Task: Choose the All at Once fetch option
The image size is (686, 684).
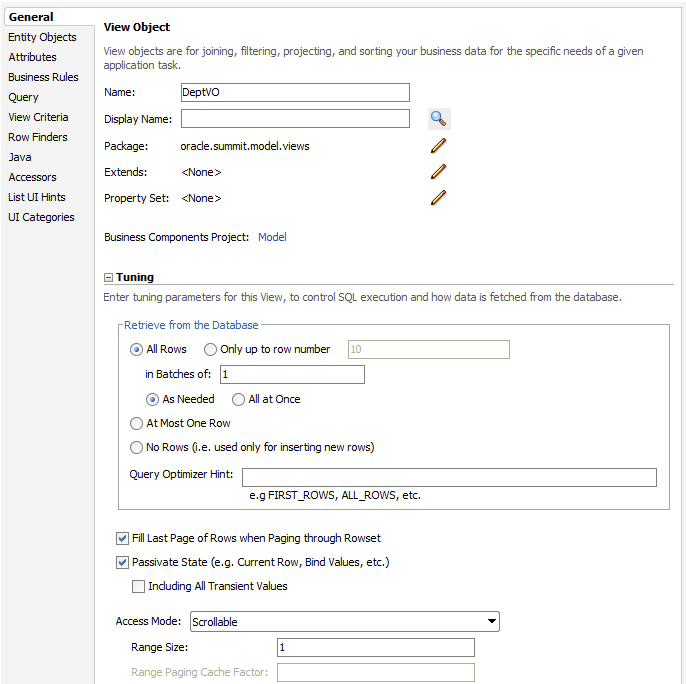Action: point(238,399)
